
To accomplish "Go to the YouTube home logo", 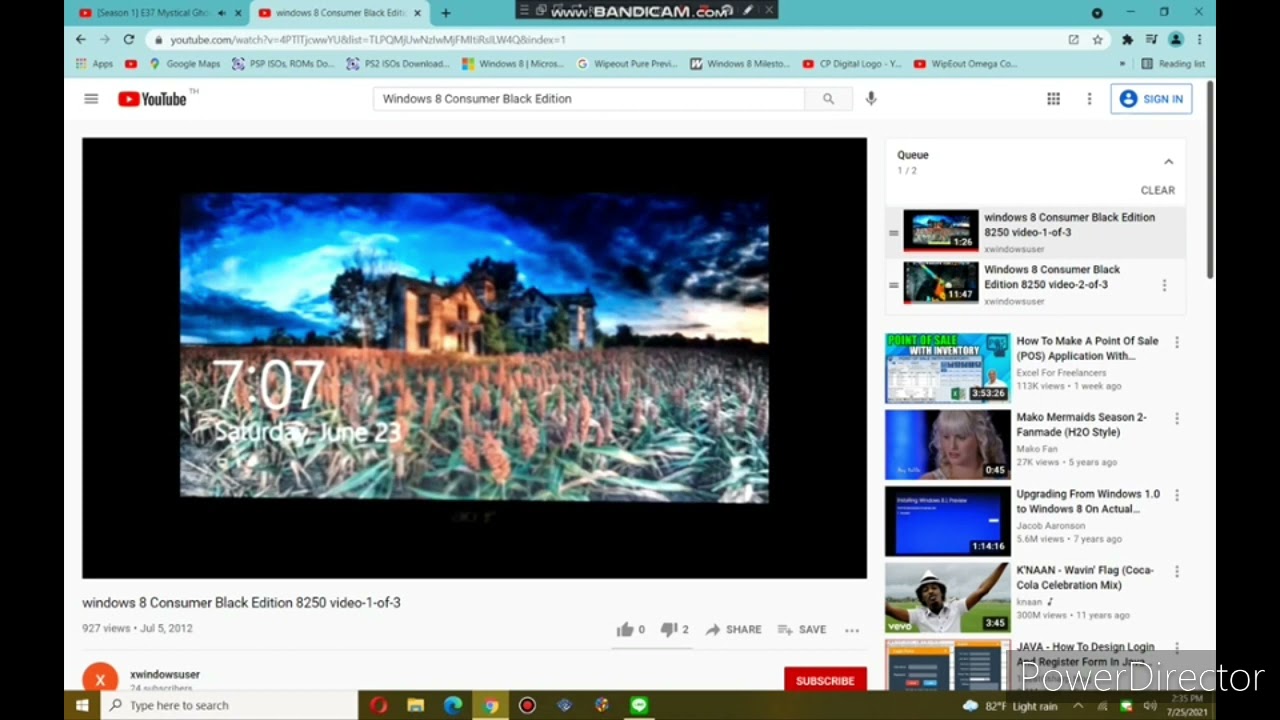I will pyautogui.click(x=153, y=98).
